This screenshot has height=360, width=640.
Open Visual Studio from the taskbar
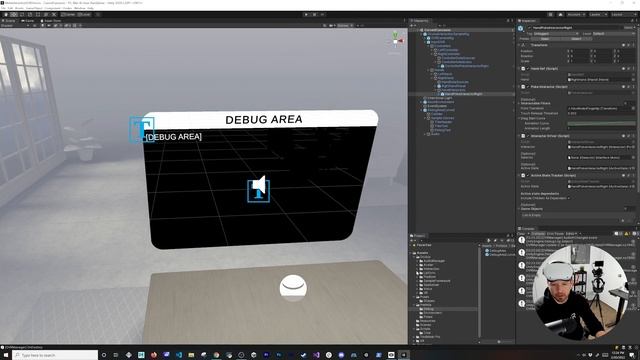(316, 355)
